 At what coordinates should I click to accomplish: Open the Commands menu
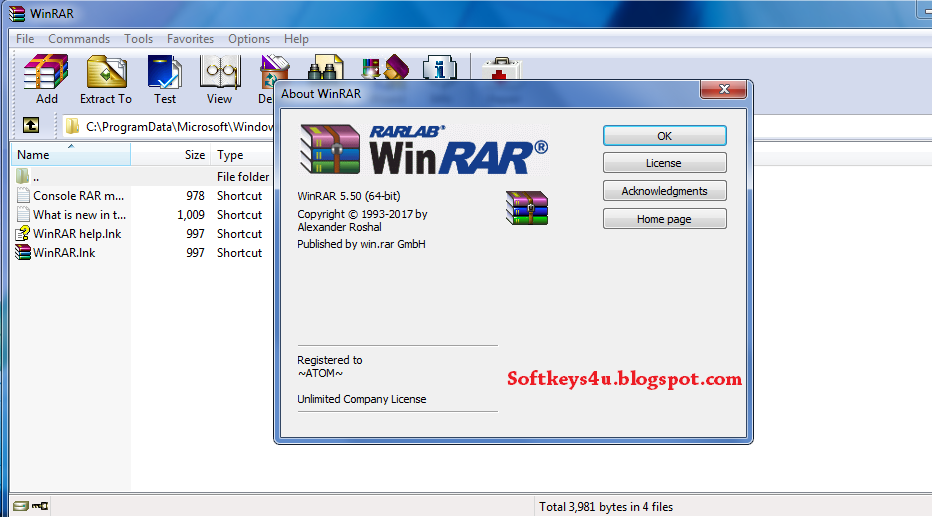[79, 39]
